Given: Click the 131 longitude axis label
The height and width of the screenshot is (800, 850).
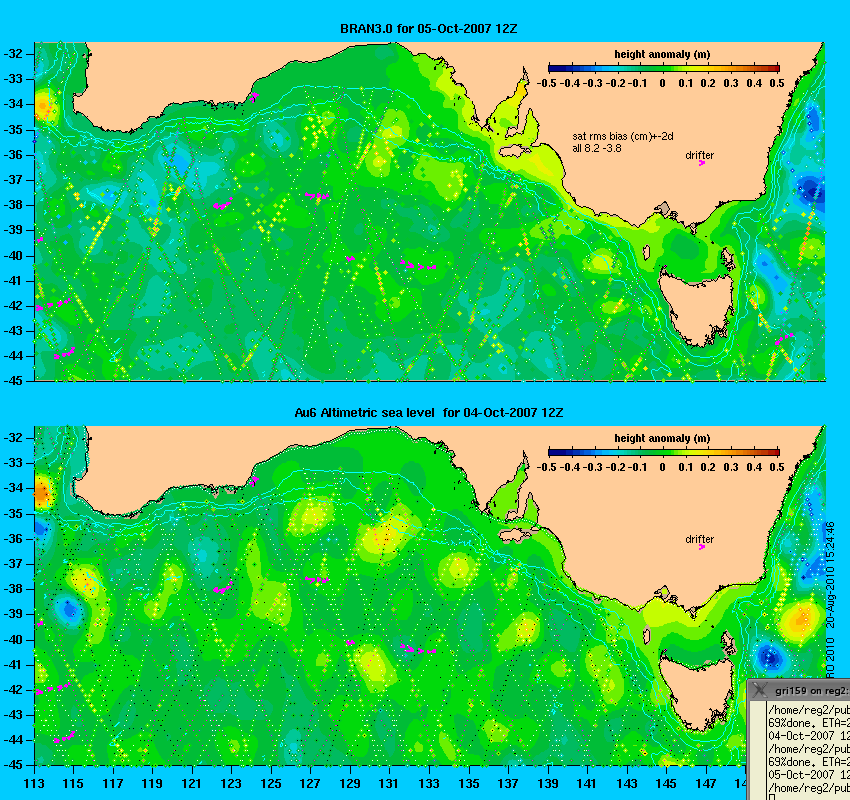Looking at the screenshot, I should [x=390, y=783].
